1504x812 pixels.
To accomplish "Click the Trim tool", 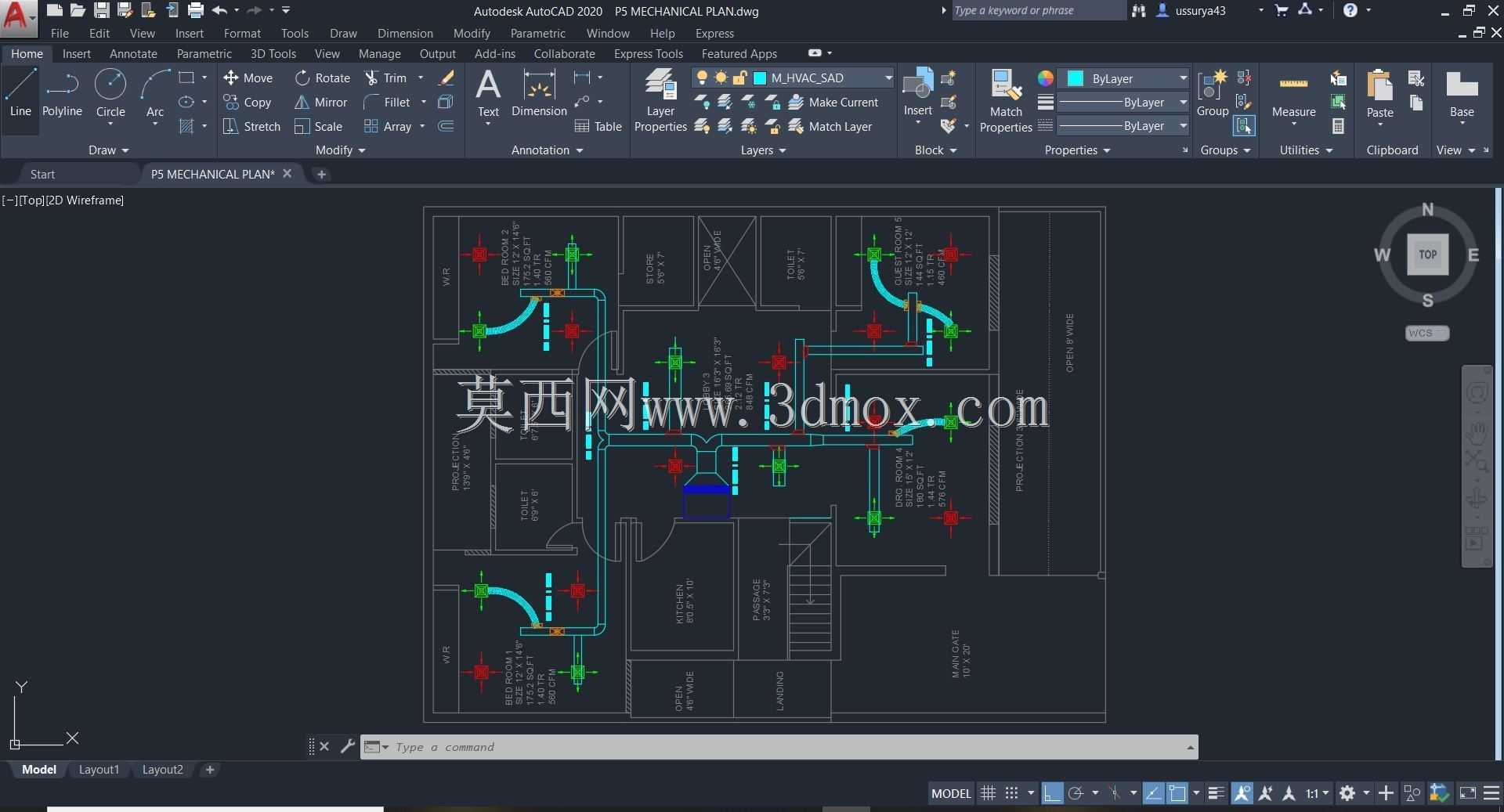I will click(385, 78).
